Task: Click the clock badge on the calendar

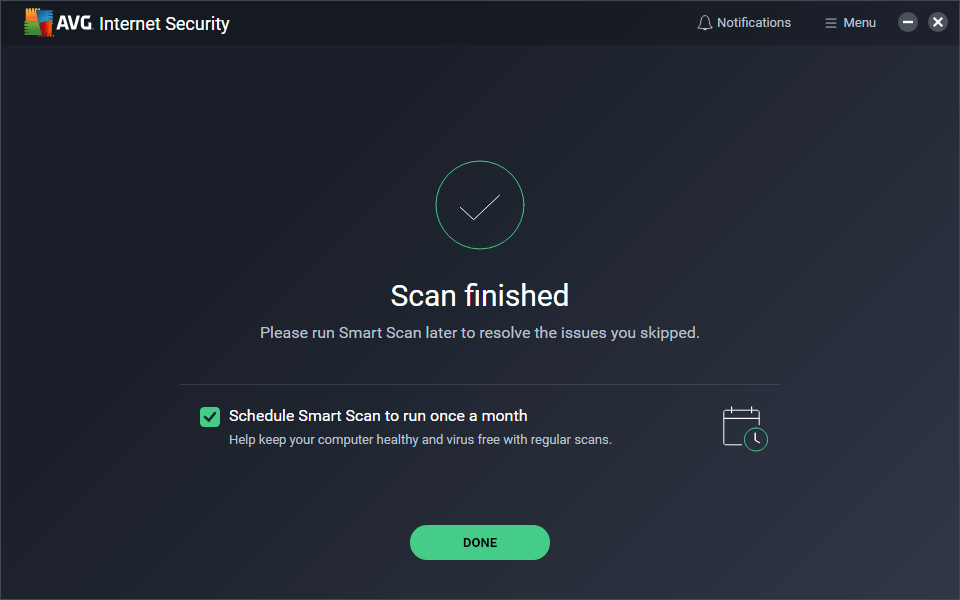Action: [757, 439]
